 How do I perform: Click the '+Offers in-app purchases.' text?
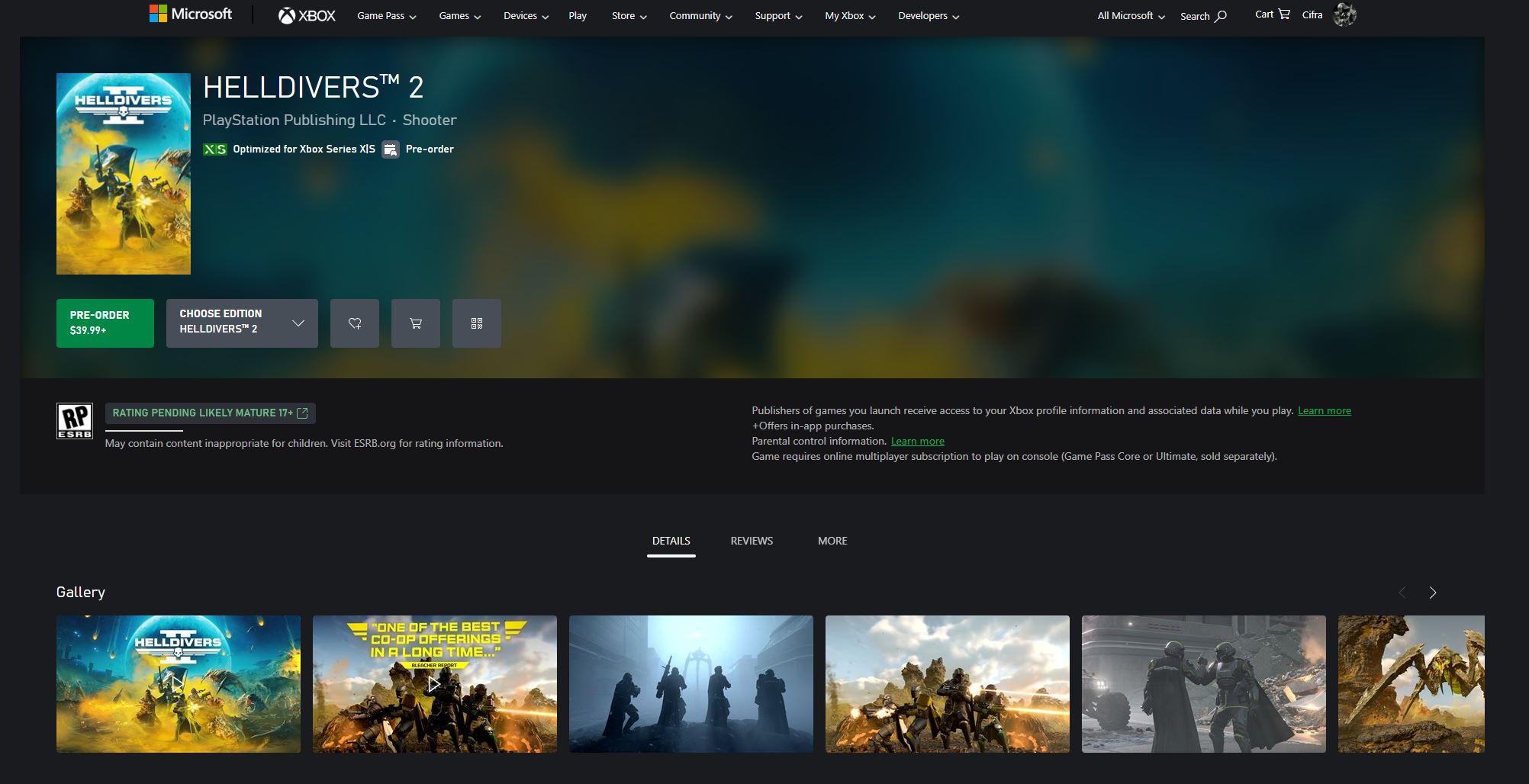[813, 426]
